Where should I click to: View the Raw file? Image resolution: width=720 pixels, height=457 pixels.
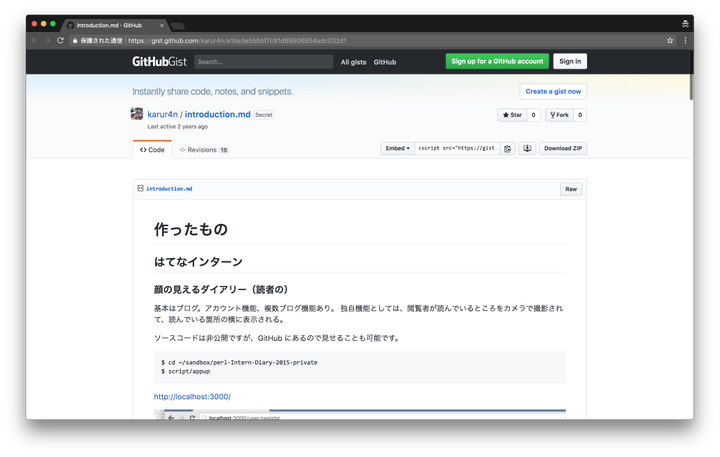(571, 189)
